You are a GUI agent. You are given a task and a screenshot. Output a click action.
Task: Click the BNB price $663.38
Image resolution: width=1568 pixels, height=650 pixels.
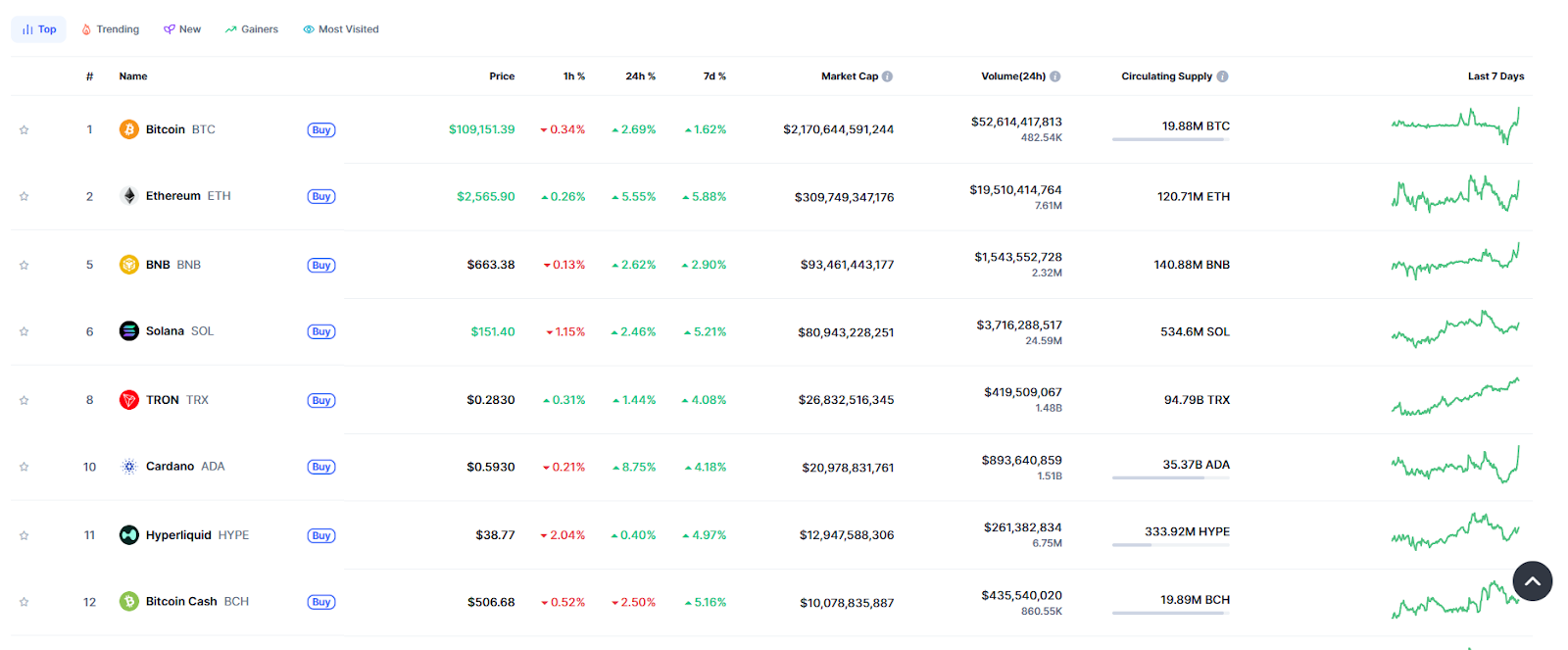tap(491, 265)
